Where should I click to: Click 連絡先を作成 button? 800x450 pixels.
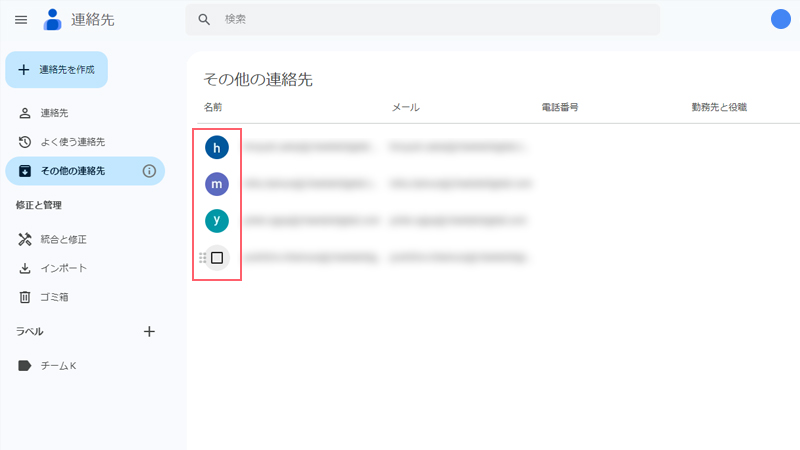click(x=57, y=69)
